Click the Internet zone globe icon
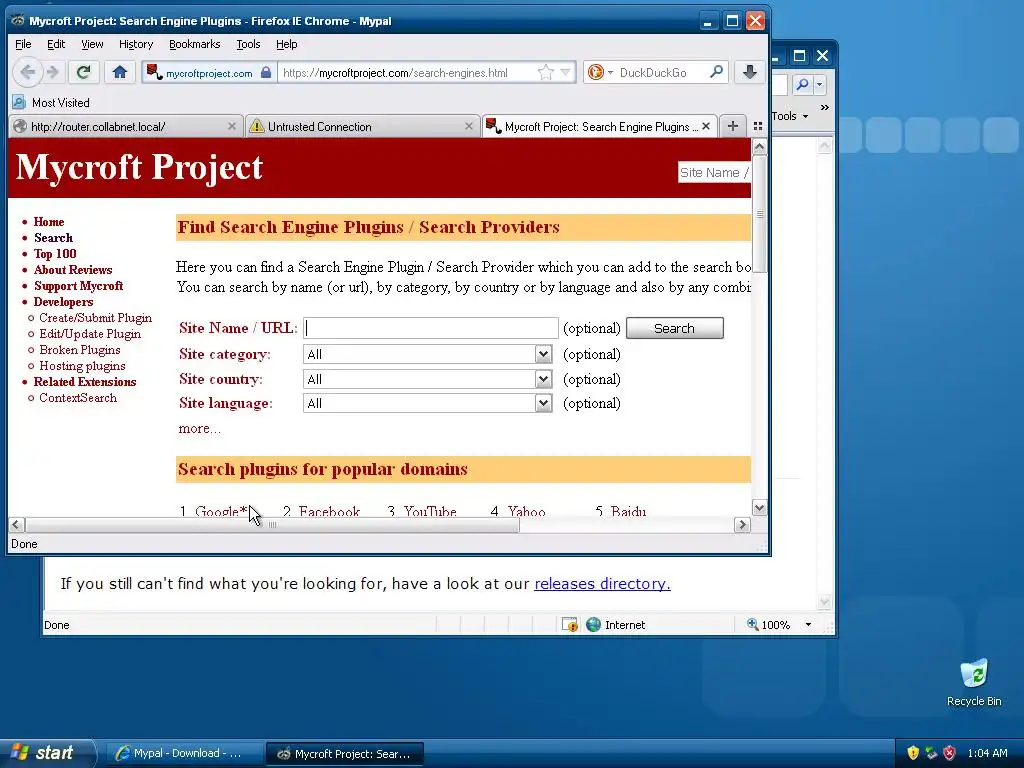The width and height of the screenshot is (1024, 768). 593,625
